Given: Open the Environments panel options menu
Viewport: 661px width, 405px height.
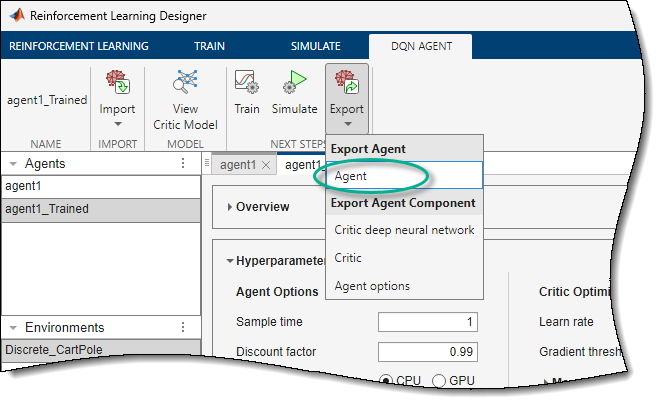Looking at the screenshot, I should click(183, 327).
